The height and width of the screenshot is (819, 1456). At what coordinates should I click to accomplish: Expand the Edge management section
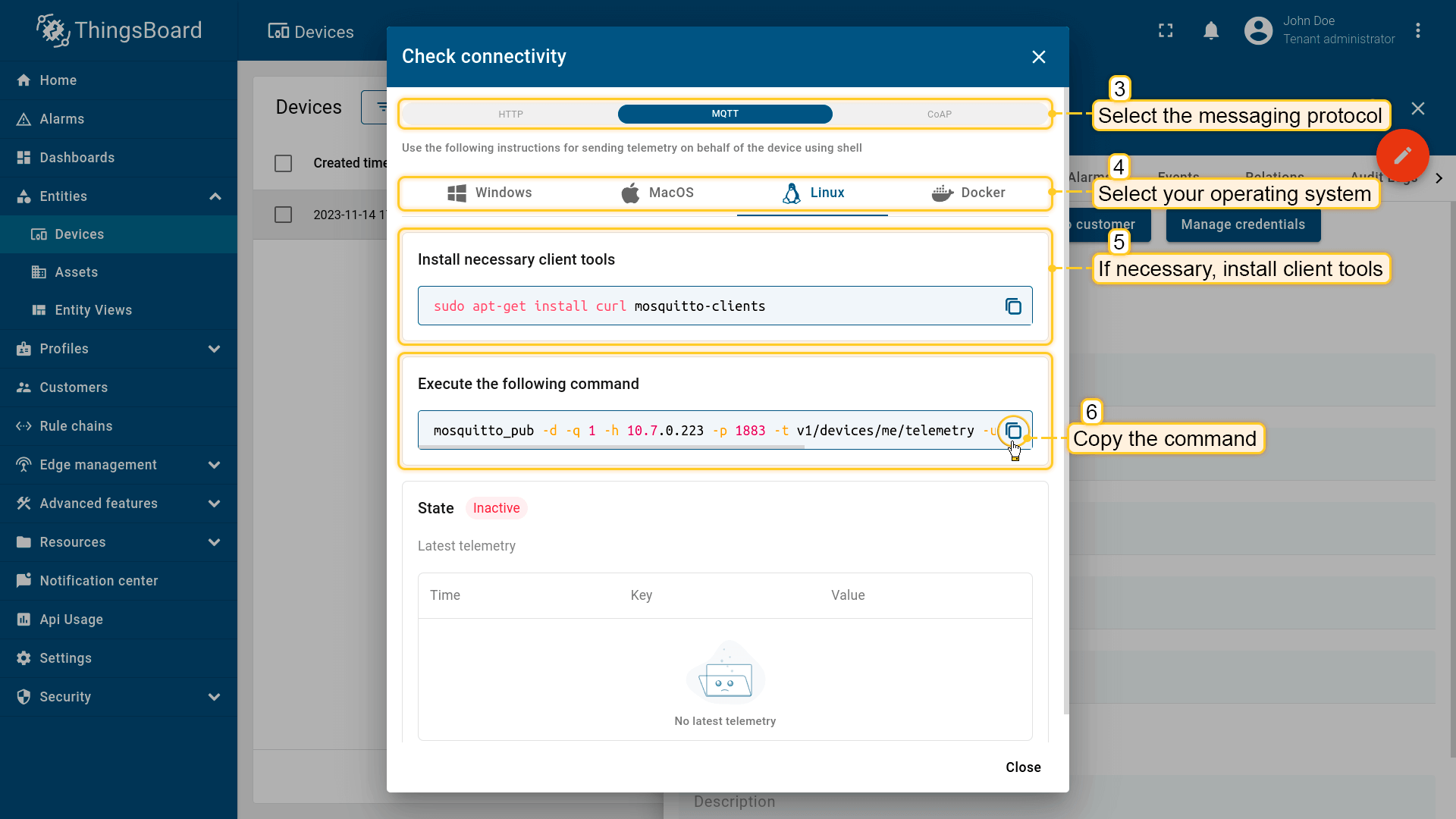click(215, 465)
